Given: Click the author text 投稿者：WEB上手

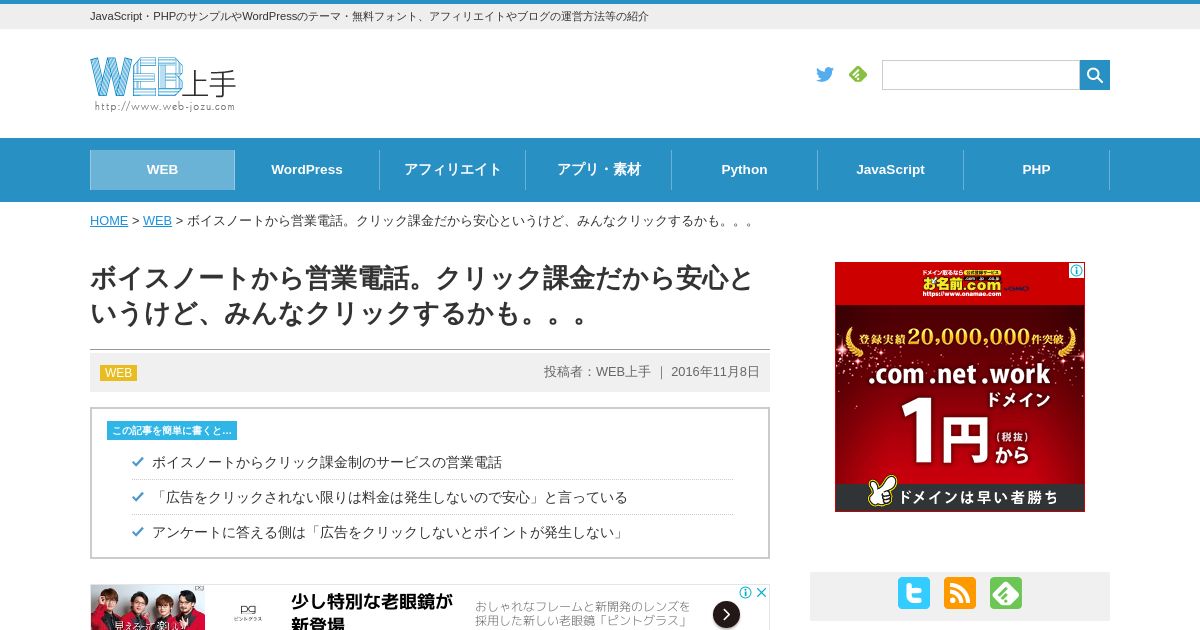Looking at the screenshot, I should (597, 372).
